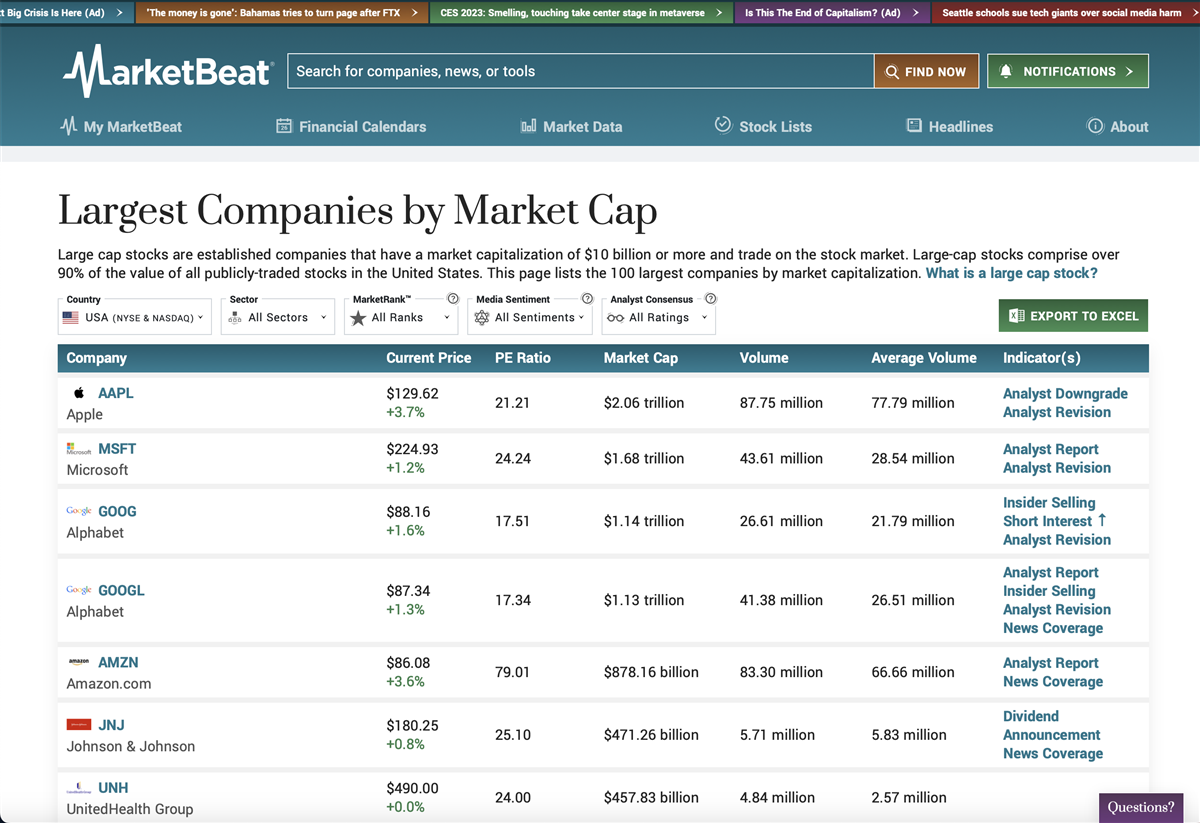Click the Apple company logo icon
Viewport: 1200px width, 823px height.
[79, 393]
